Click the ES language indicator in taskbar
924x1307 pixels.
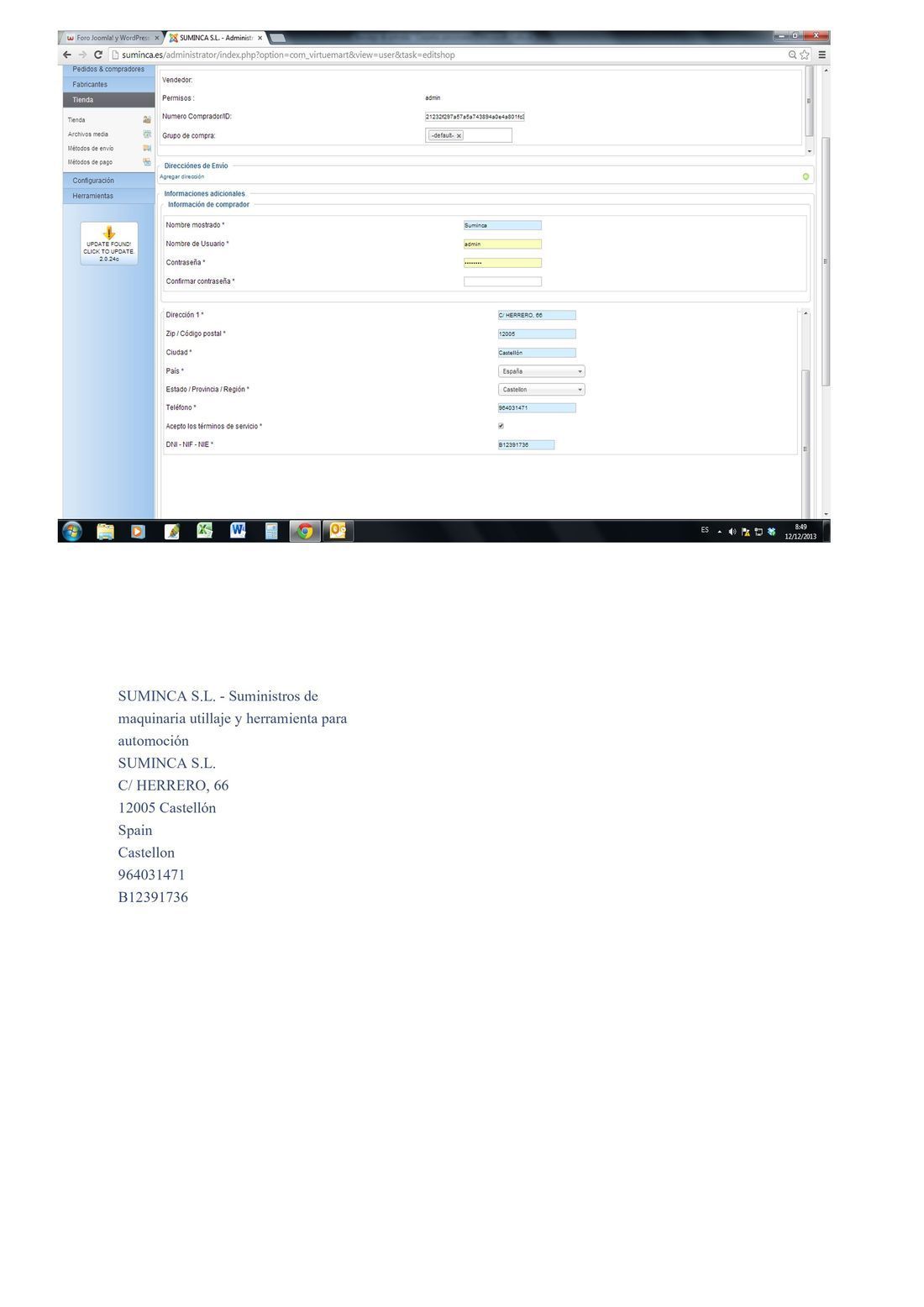(705, 531)
